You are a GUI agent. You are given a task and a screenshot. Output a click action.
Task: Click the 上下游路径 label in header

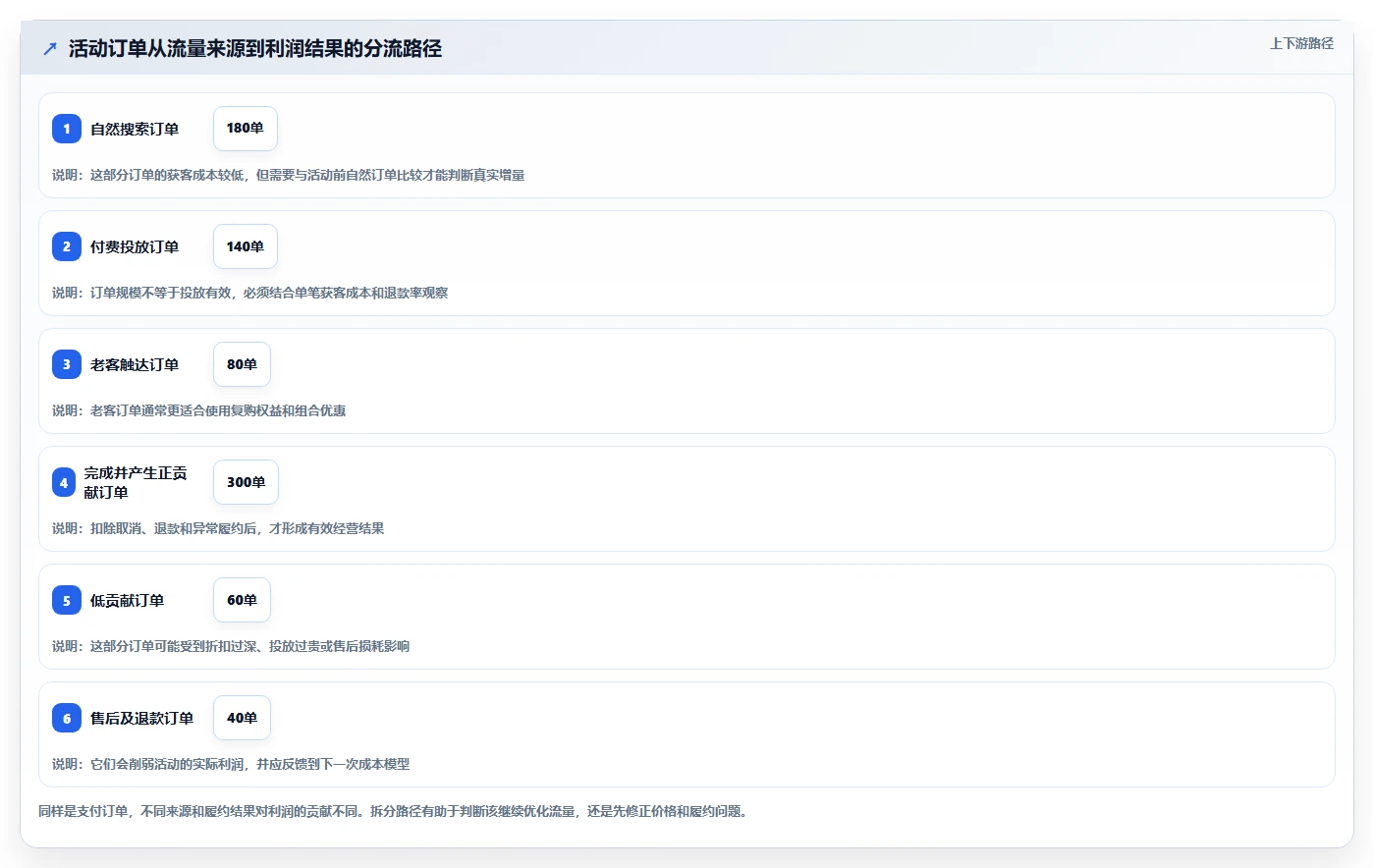pos(1301,43)
